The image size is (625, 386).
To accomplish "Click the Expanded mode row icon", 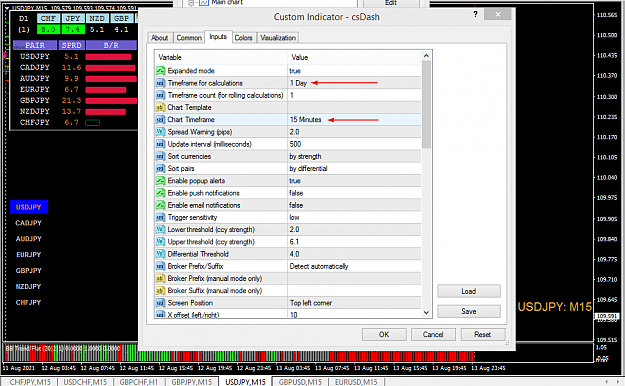I will pyautogui.click(x=160, y=71).
